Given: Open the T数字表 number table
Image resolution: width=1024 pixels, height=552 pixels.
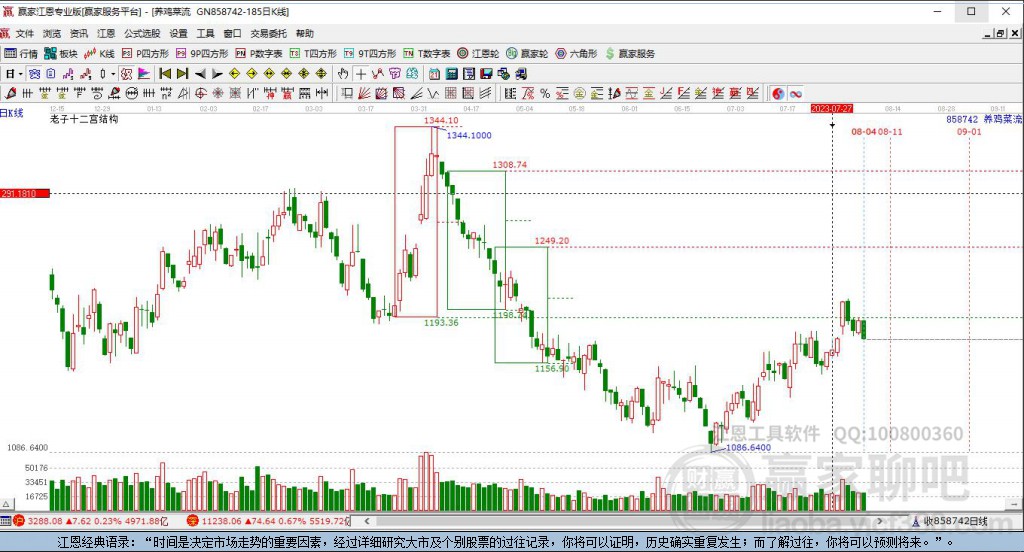Looking at the screenshot, I should coord(427,54).
